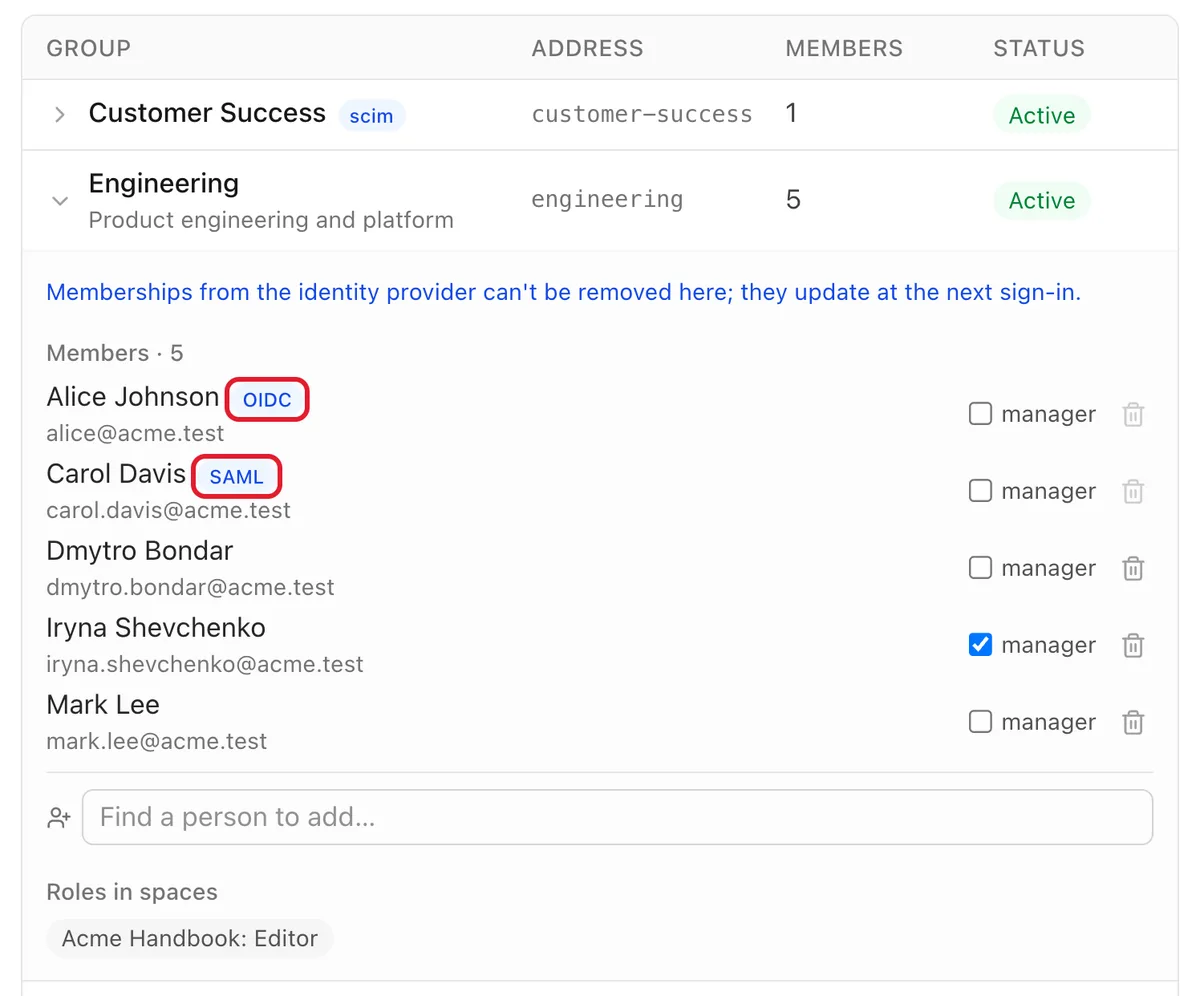Click the identity provider memberships notice
The width and height of the screenshot is (1200, 996).
tap(564, 293)
